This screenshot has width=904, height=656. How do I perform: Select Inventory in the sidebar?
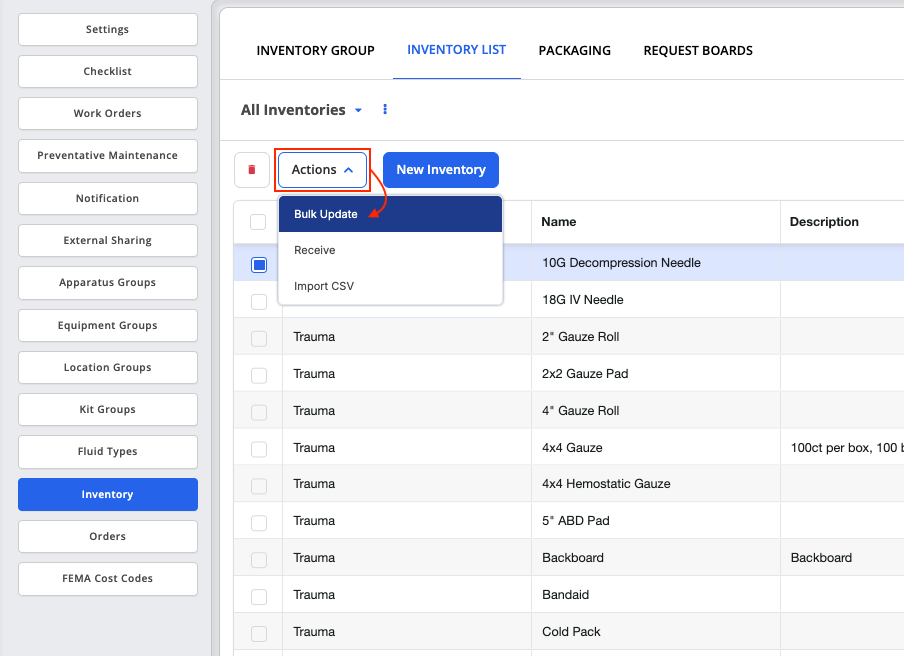point(108,494)
